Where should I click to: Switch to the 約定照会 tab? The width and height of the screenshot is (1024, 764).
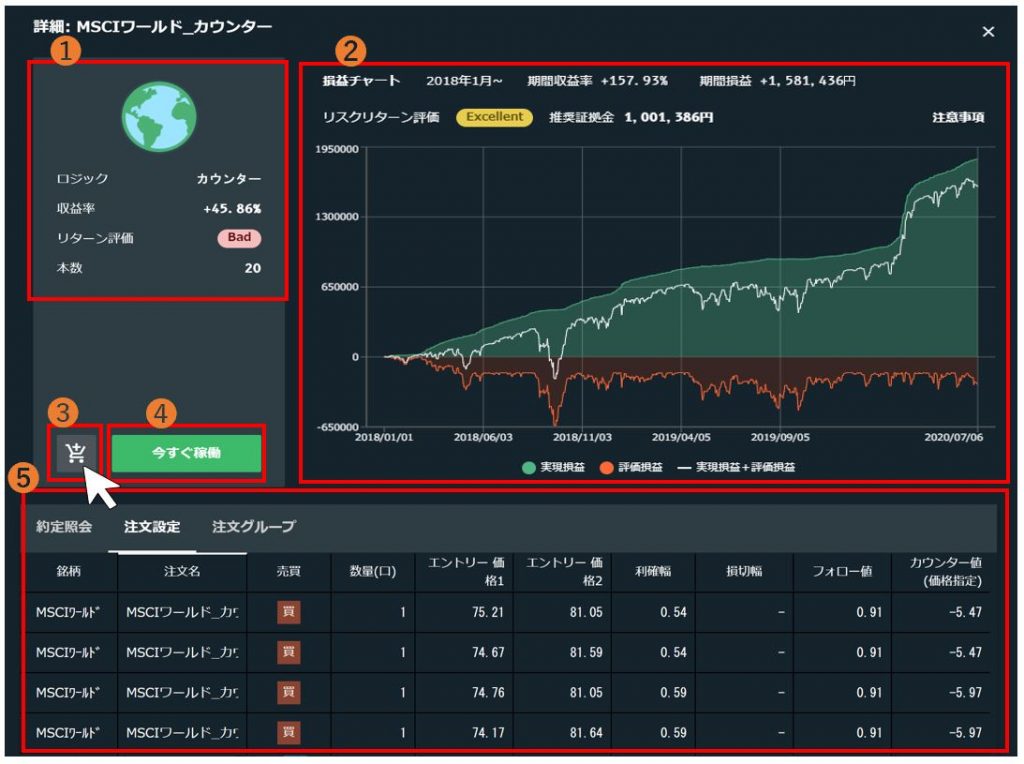point(64,526)
